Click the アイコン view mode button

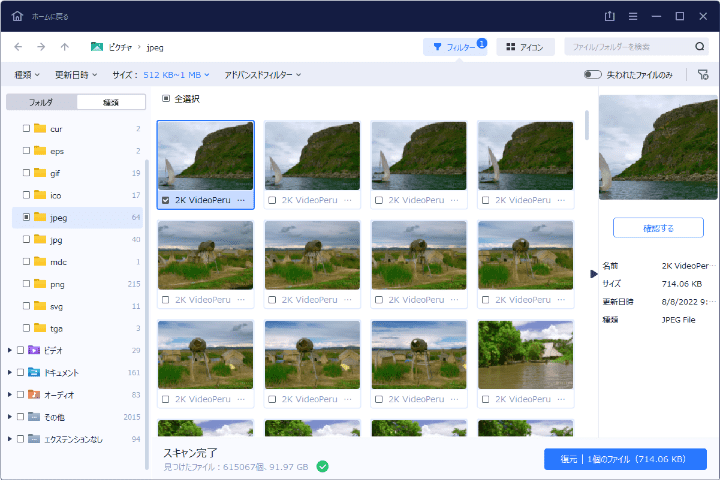(x=525, y=46)
